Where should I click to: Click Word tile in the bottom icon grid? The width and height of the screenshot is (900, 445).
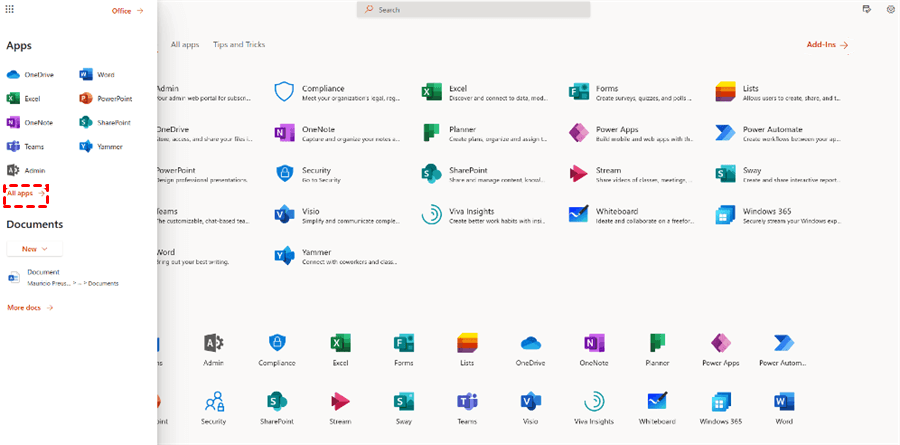(x=783, y=408)
